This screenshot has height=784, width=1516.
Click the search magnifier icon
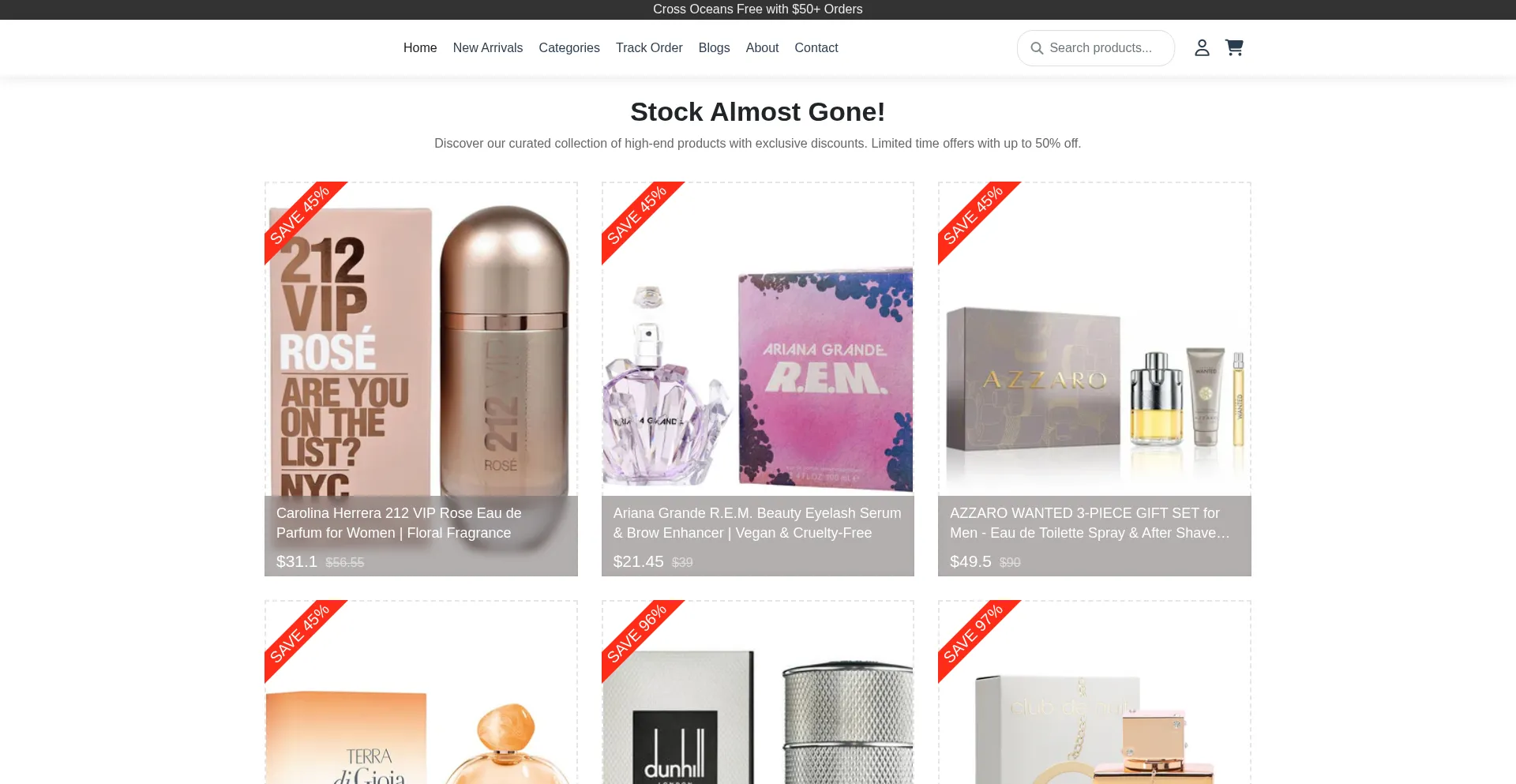pyautogui.click(x=1037, y=48)
